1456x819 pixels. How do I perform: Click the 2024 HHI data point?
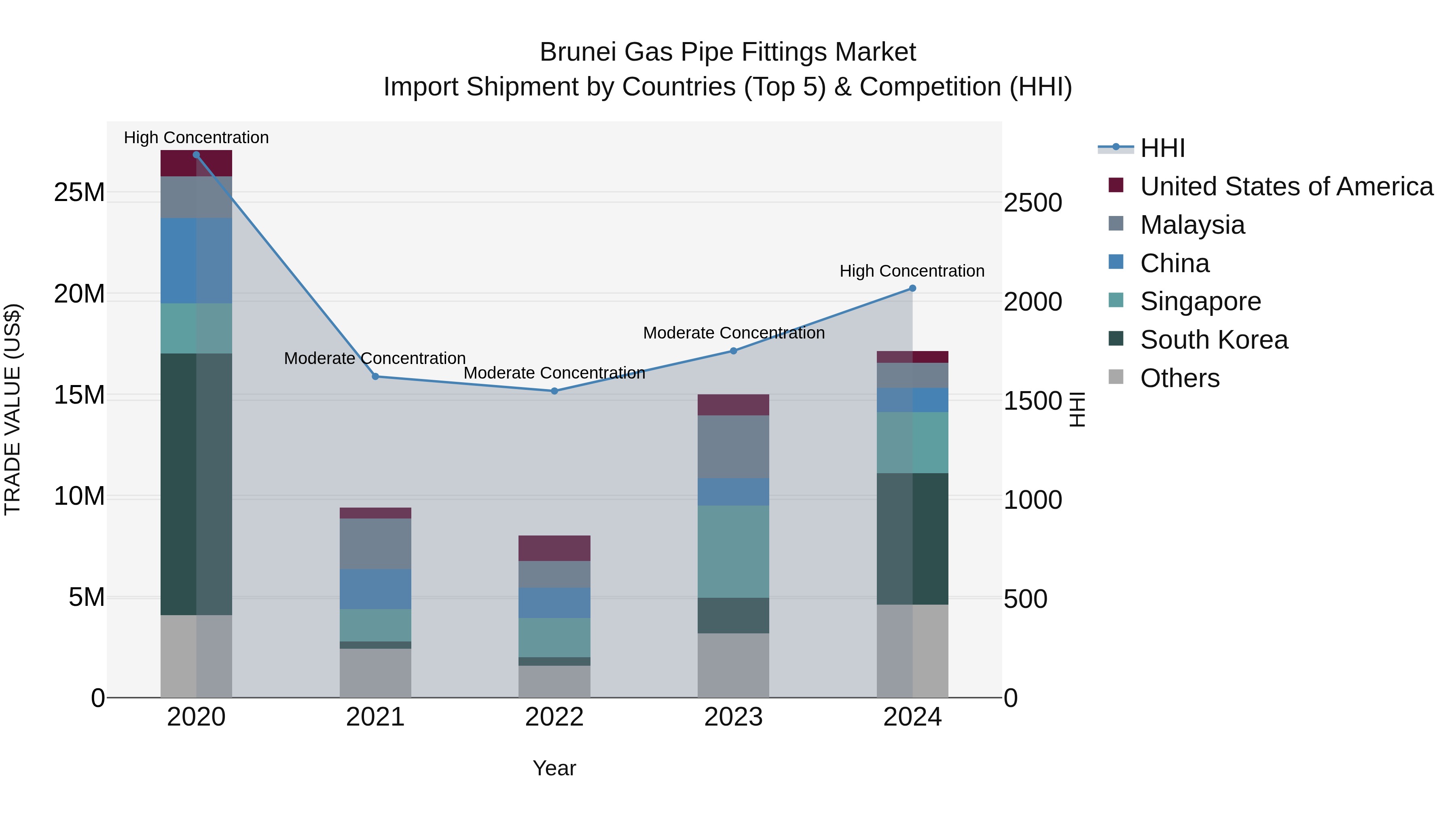(912, 288)
